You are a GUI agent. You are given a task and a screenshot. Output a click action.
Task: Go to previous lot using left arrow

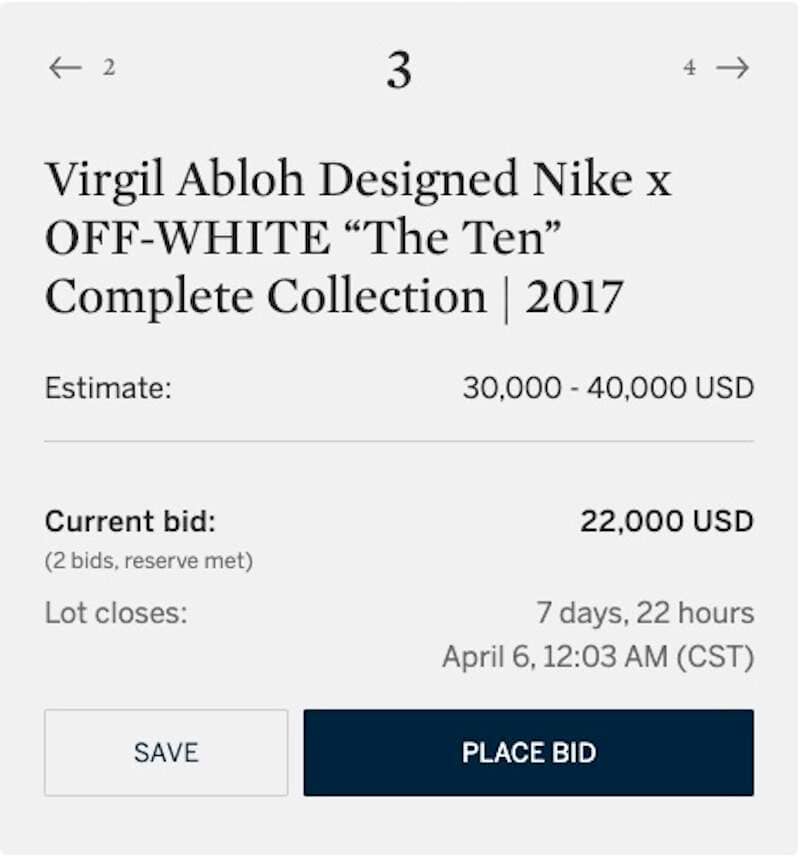[65, 68]
